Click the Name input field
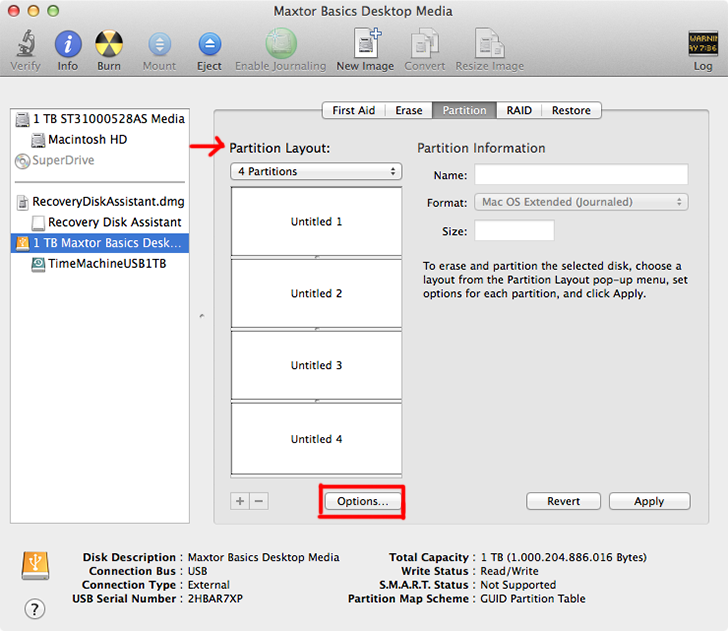 (x=581, y=175)
